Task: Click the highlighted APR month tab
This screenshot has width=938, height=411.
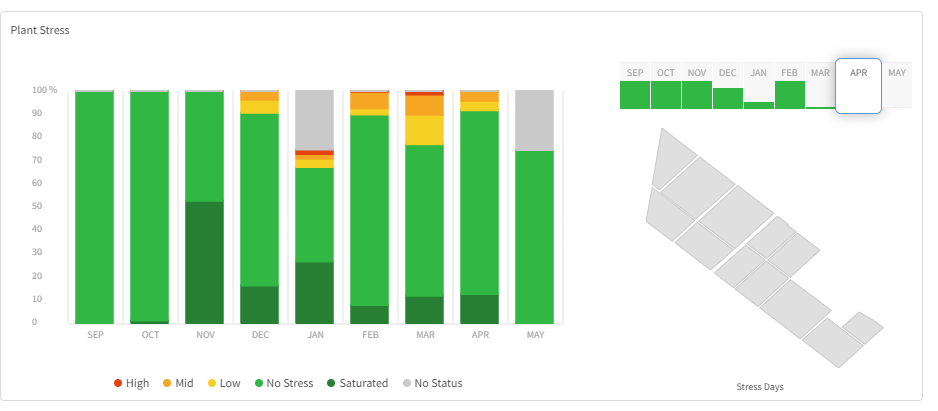Action: point(858,86)
